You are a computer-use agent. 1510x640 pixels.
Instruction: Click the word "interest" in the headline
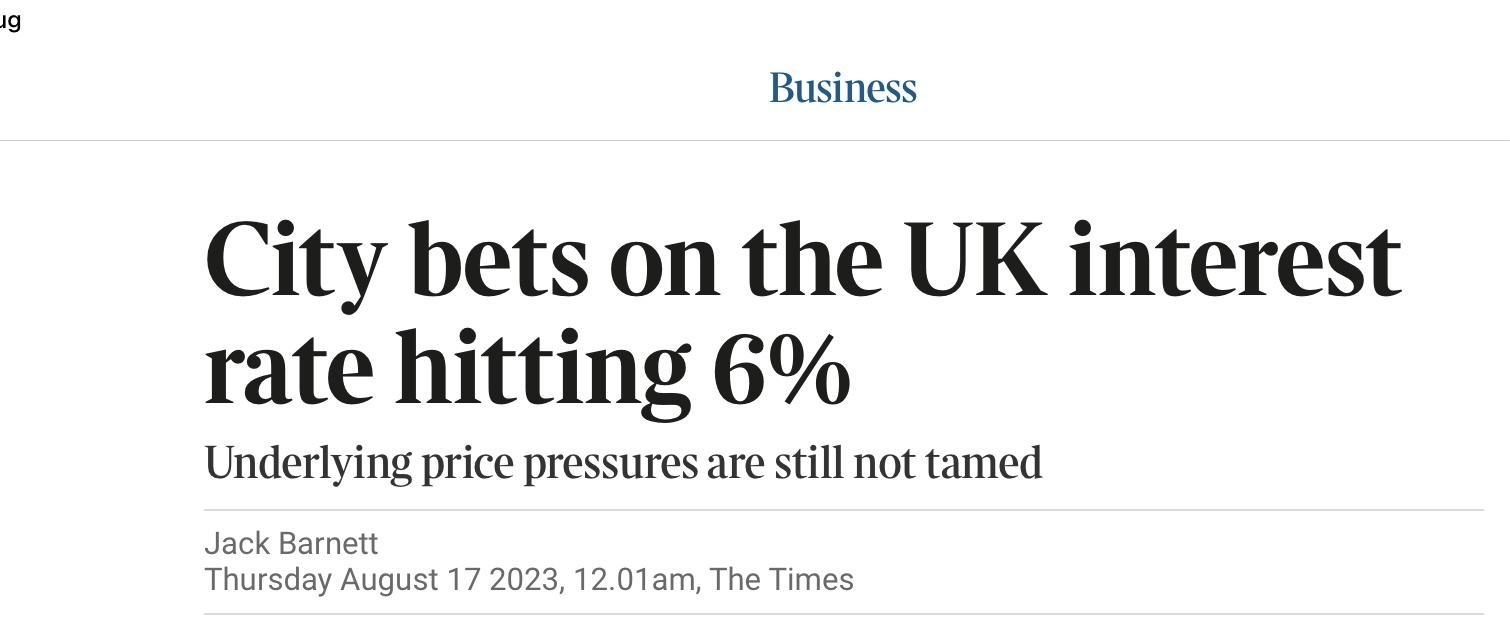[x=1234, y=262]
